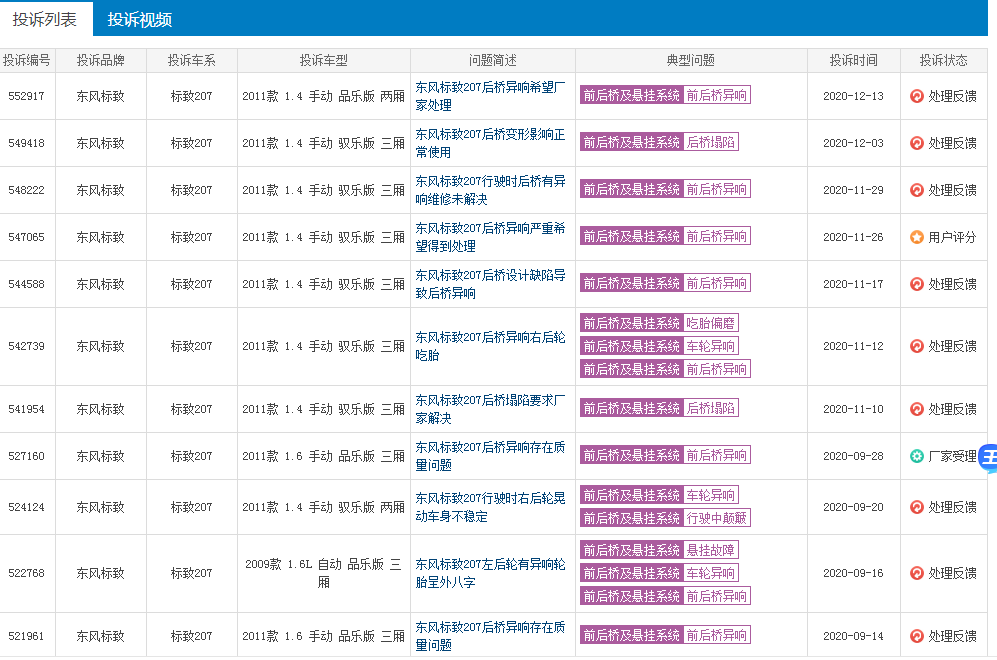Click the date 2020-11-26

point(853,237)
